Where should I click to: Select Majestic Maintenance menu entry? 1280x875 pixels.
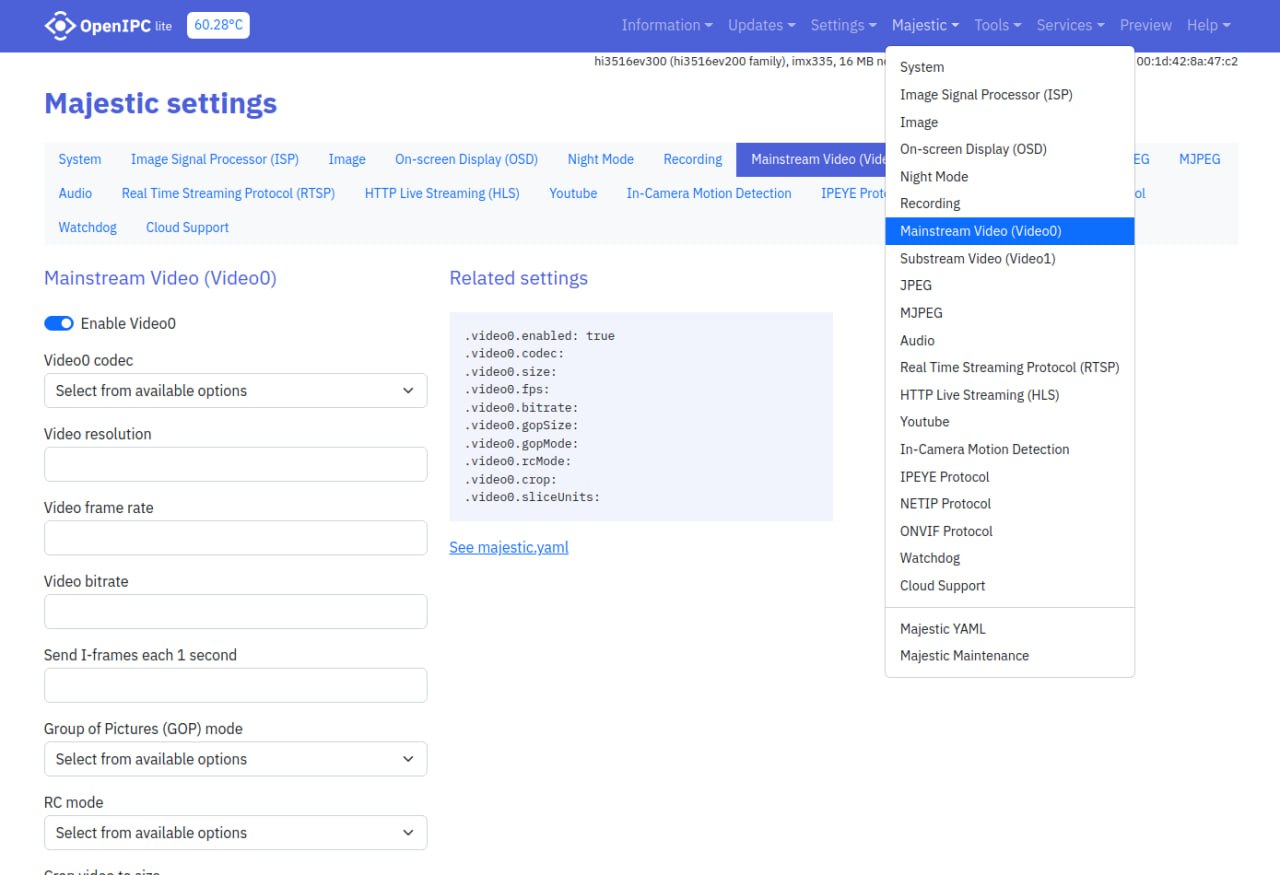point(964,656)
